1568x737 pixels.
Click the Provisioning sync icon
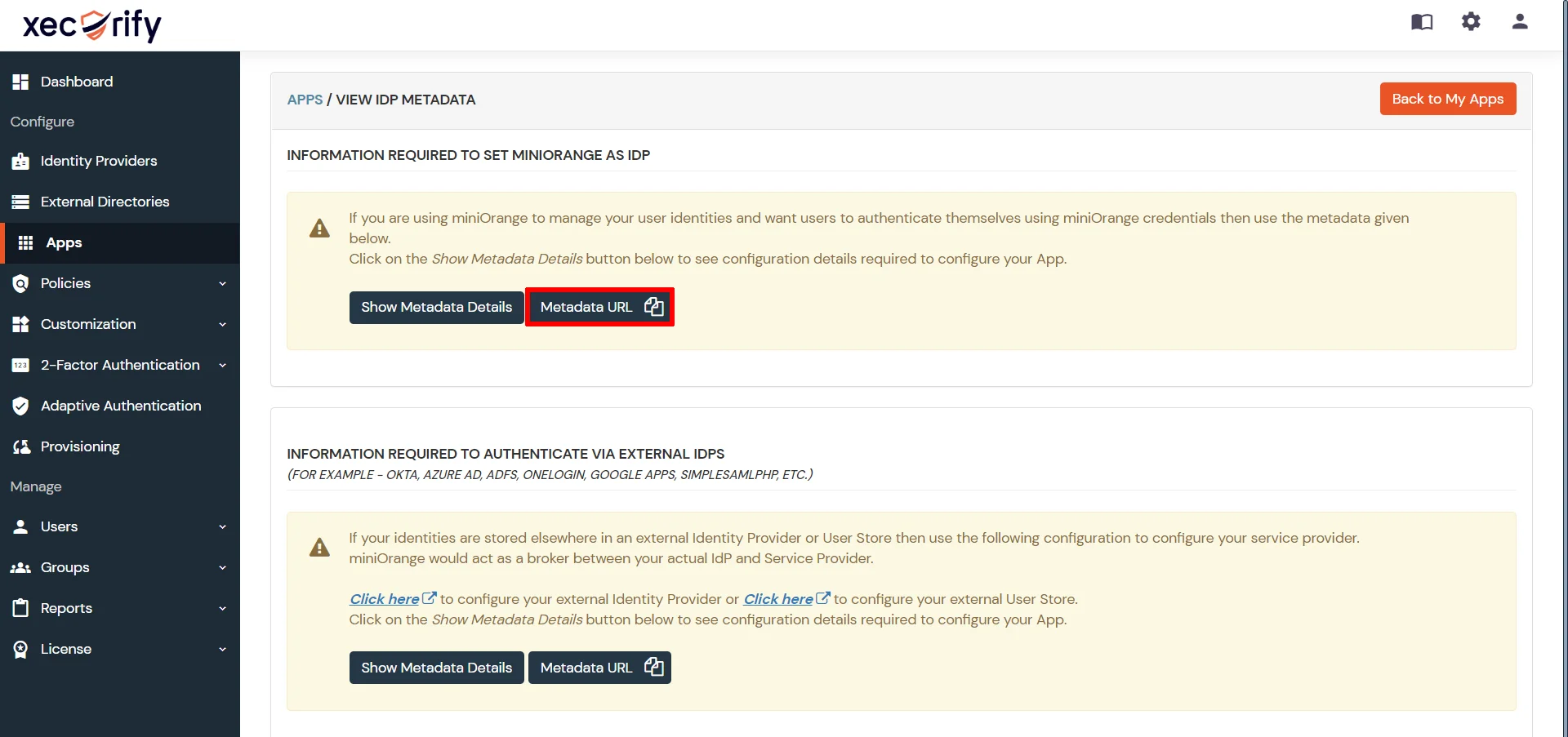coord(21,446)
